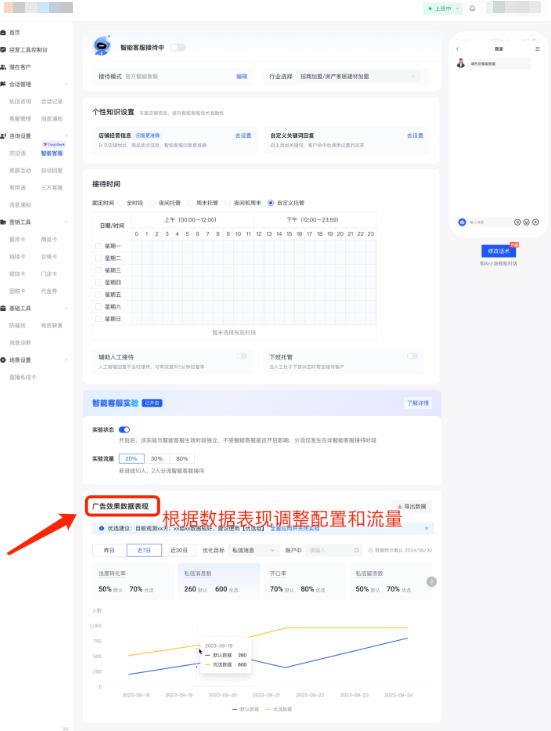Image resolution: width=551 pixels, height=731 pixels.
Task: Open the 行业选择 industry dropdown
Action: pyautogui.click(x=358, y=76)
